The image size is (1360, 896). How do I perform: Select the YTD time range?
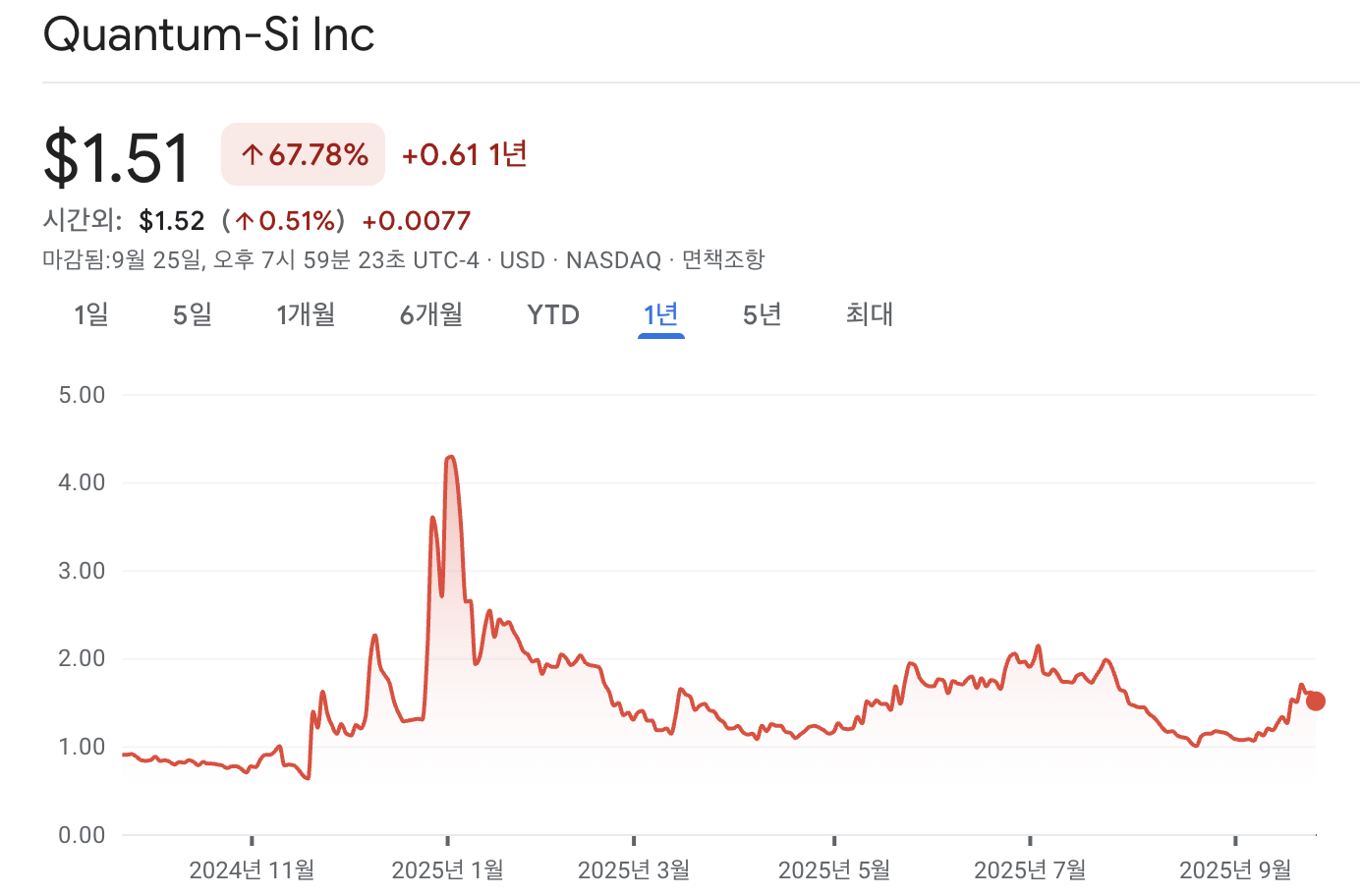click(552, 314)
